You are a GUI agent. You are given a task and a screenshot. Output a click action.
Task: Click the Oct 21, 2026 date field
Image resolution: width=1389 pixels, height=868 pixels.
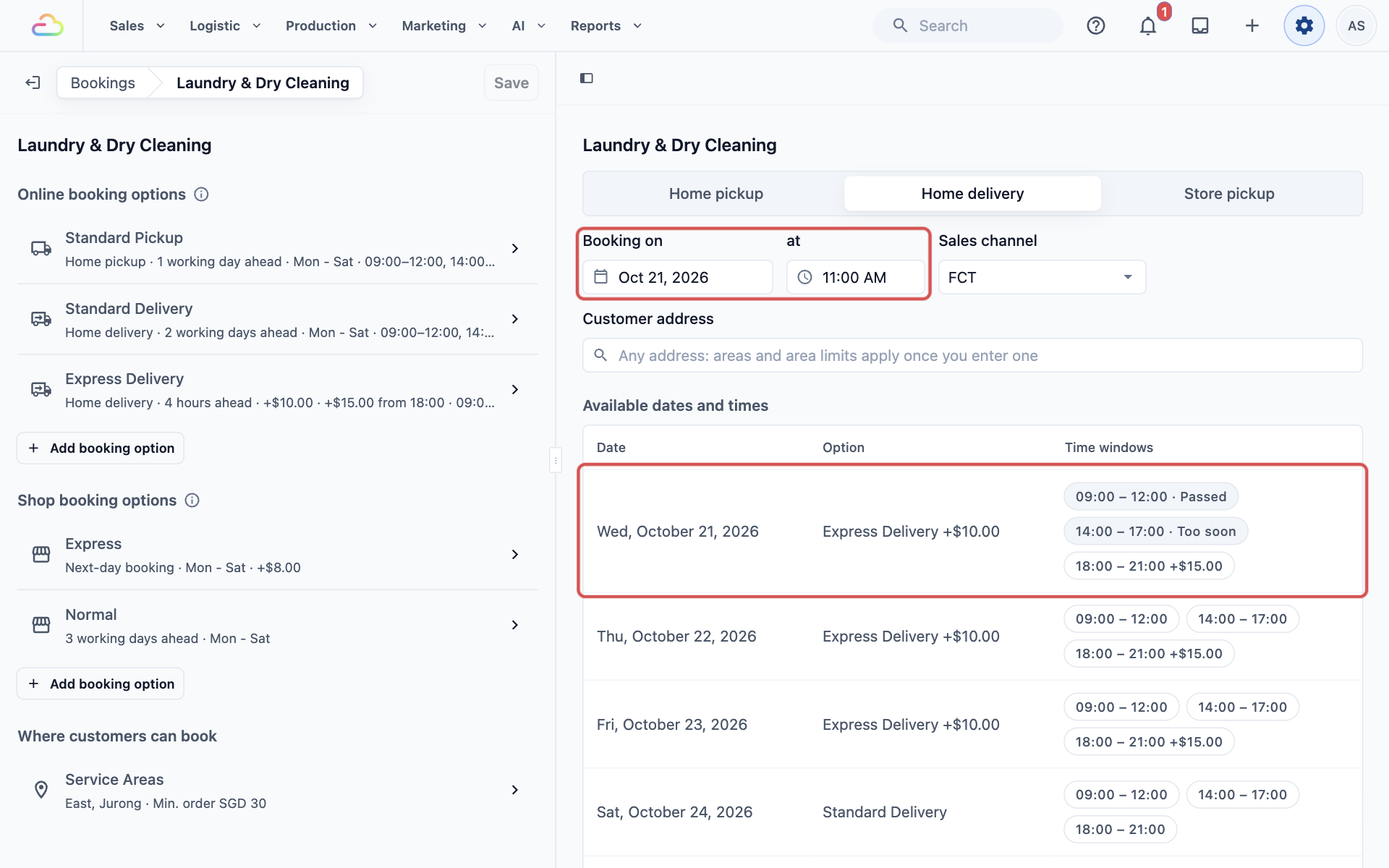pos(678,277)
